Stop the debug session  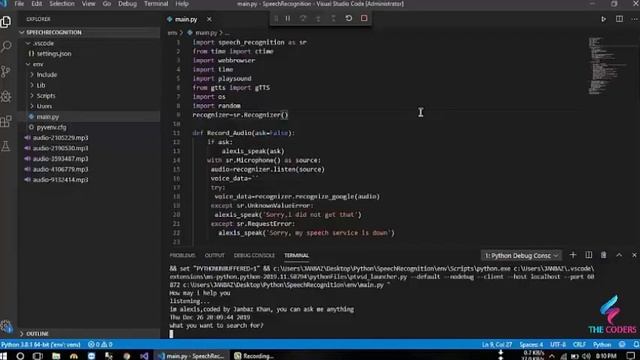pyautogui.click(x=364, y=18)
